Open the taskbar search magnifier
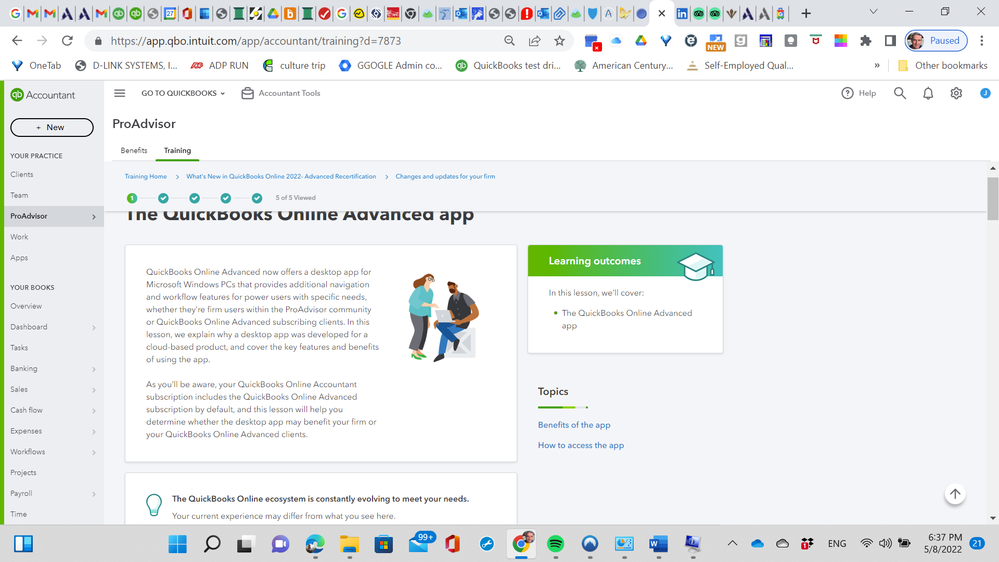 [x=212, y=544]
